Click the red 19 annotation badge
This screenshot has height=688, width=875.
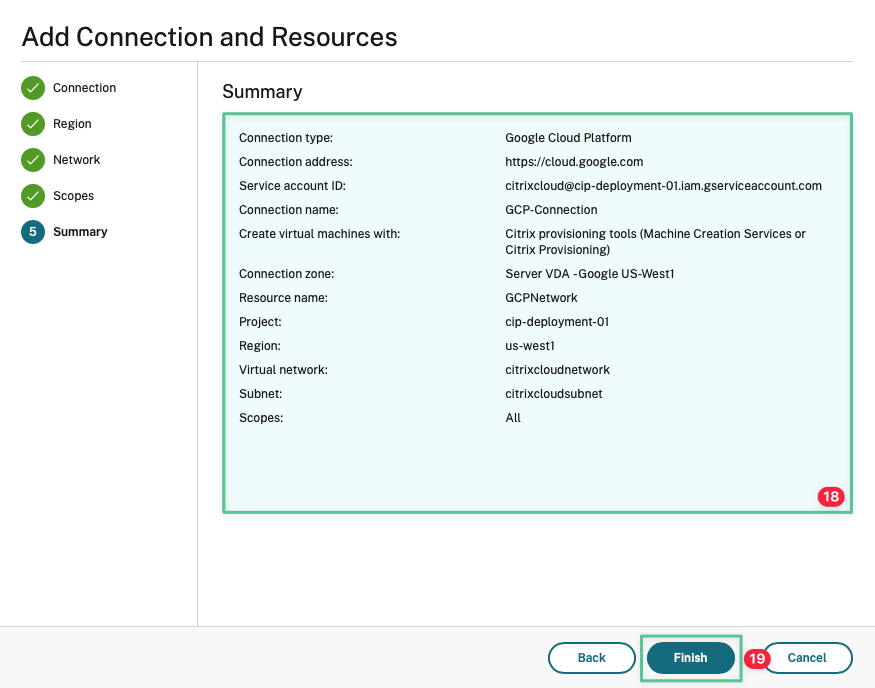point(757,659)
